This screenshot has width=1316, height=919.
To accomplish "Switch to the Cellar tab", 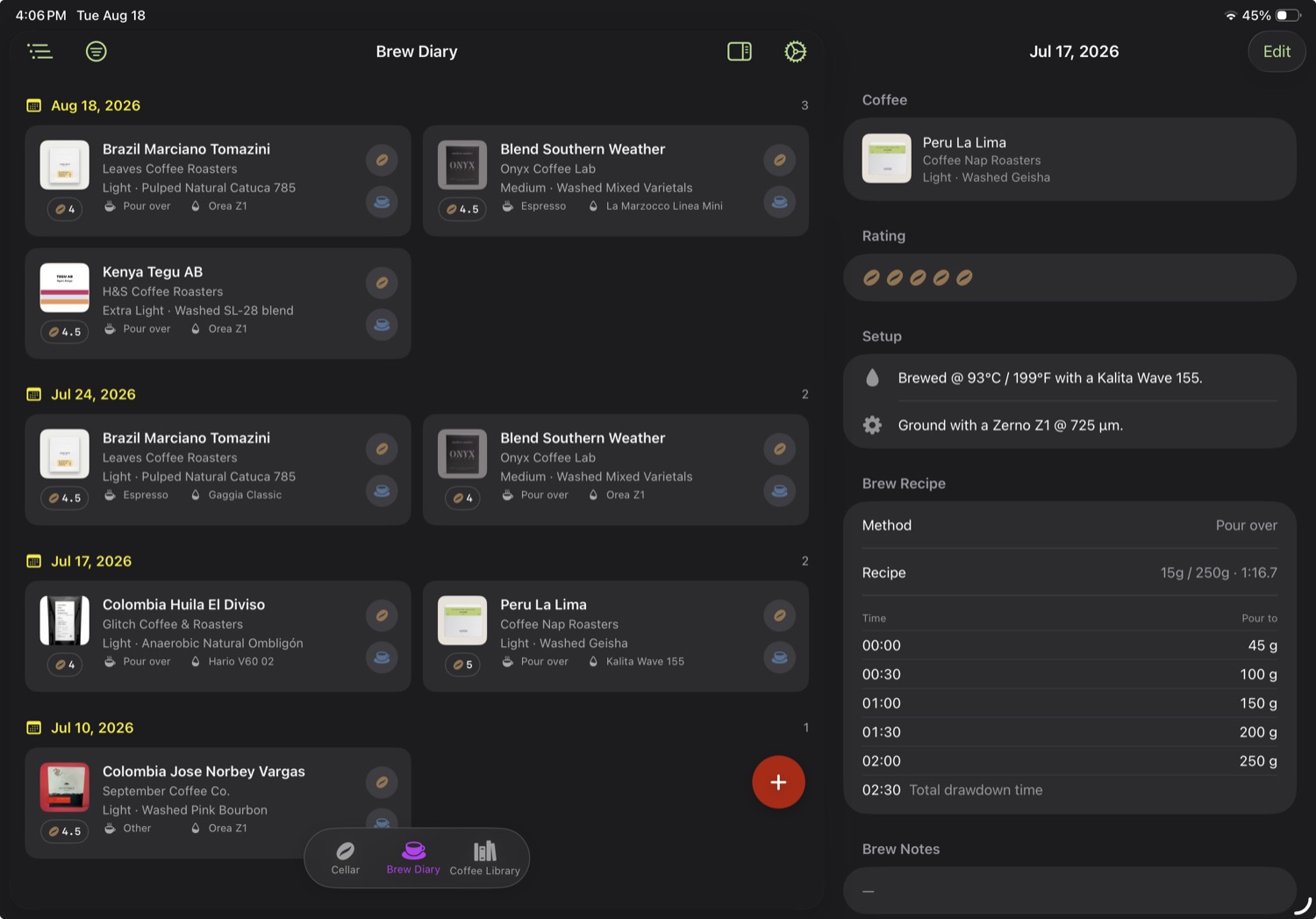I will 346,858.
